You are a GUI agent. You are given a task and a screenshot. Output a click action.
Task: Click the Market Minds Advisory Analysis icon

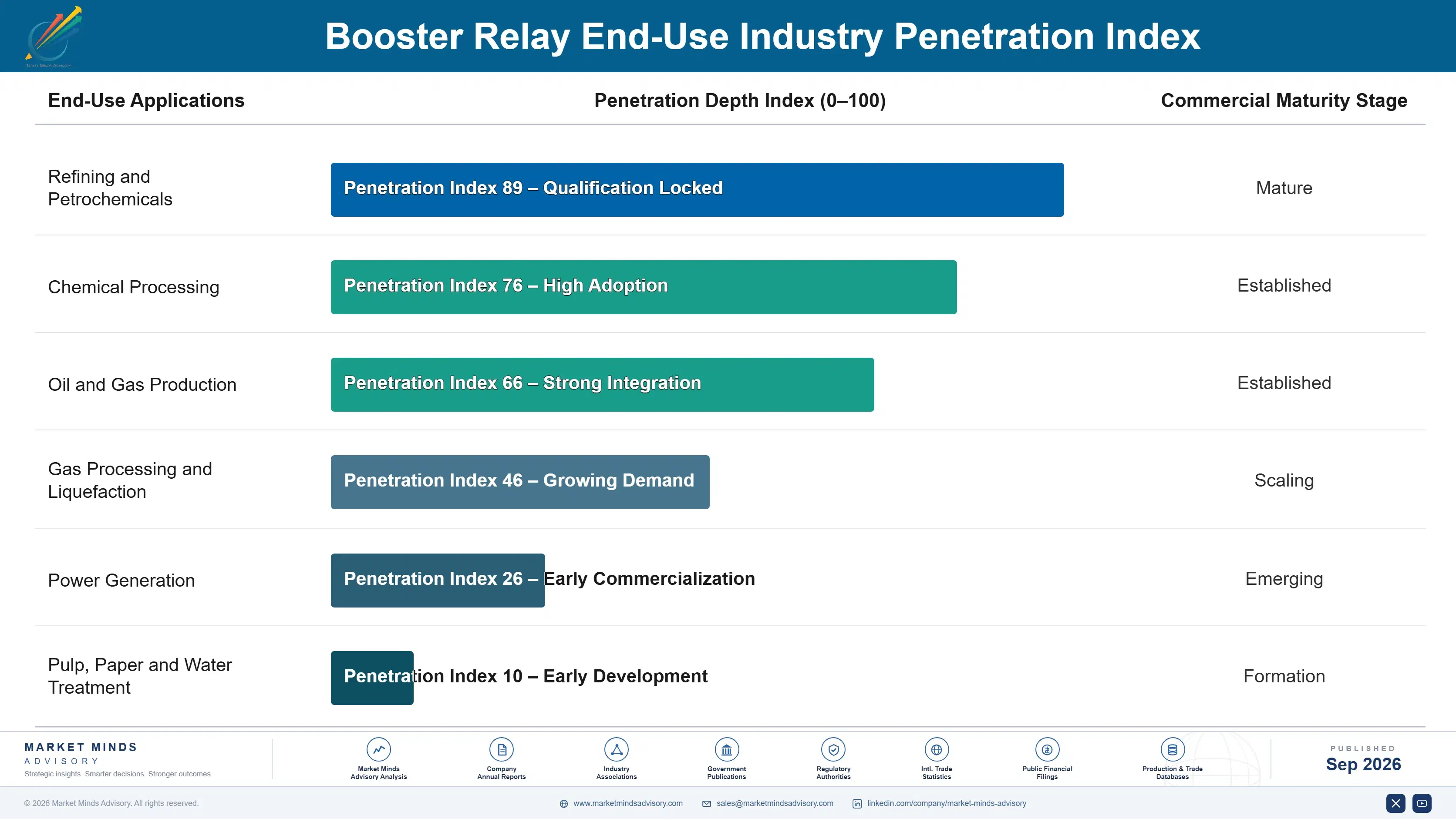[x=379, y=749]
